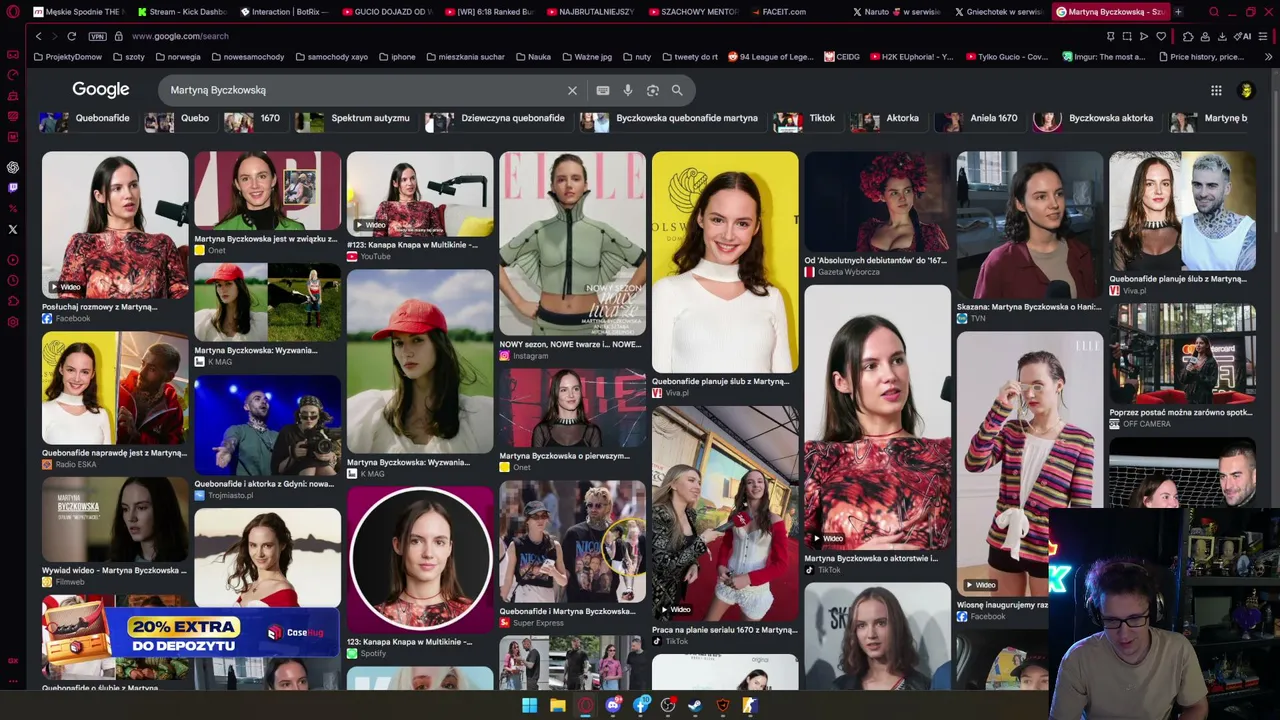1280x720 pixels.
Task: Open a new browser tab with the plus
Action: point(1178,12)
